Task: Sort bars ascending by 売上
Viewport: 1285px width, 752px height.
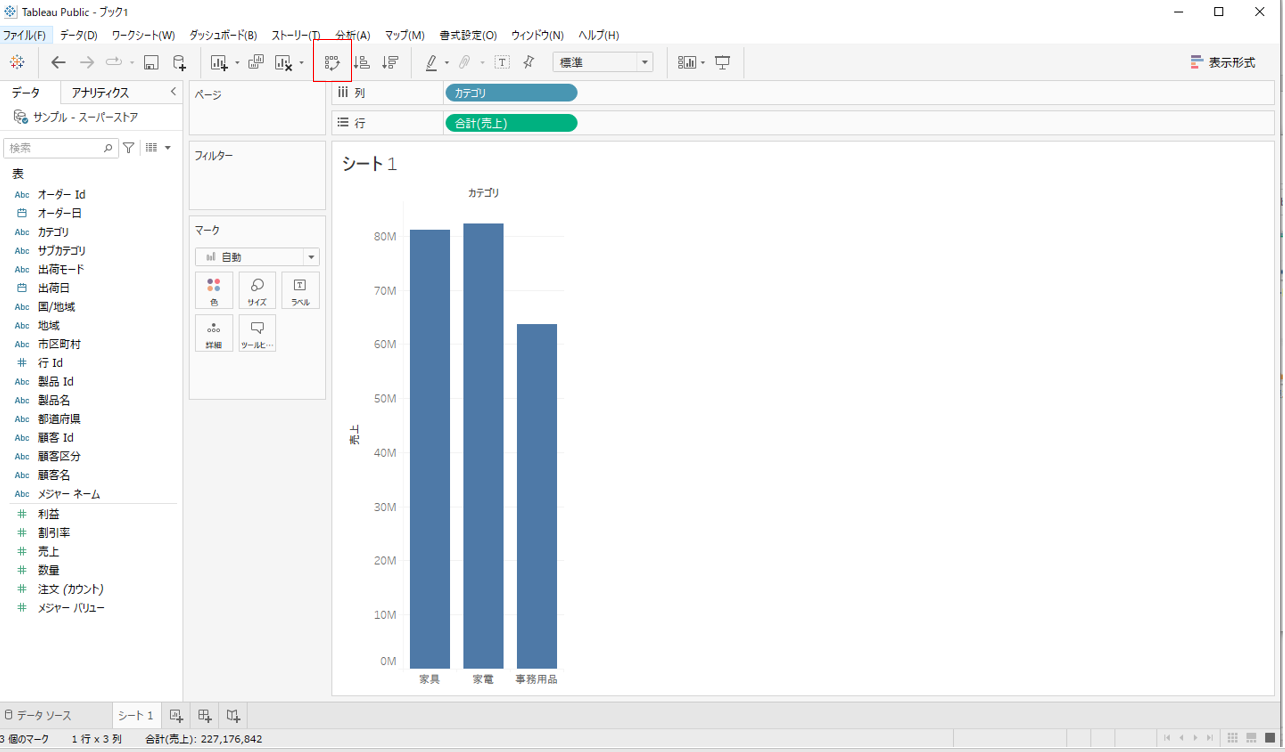Action: [362, 62]
